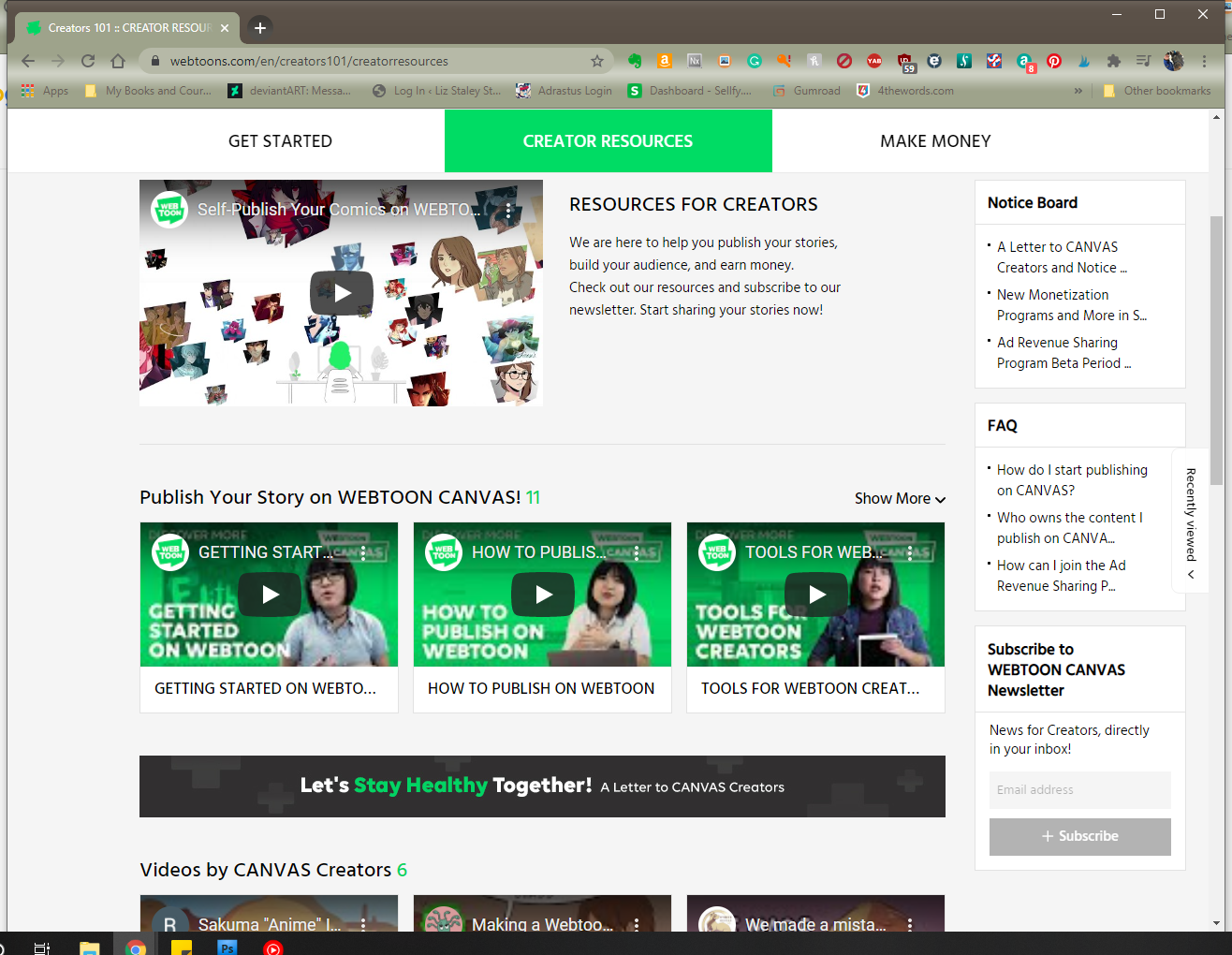1232x955 pixels.
Task: Switch to the GET STARTED tab
Action: coord(280,141)
